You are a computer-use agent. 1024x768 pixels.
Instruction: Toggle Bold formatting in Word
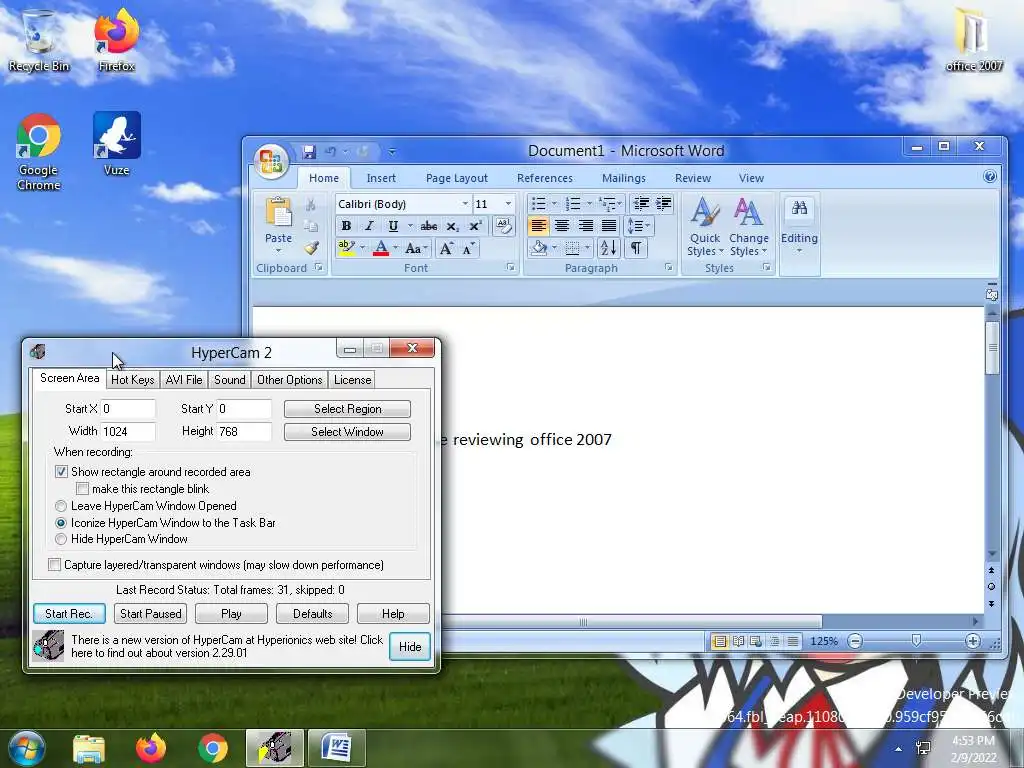[346, 226]
